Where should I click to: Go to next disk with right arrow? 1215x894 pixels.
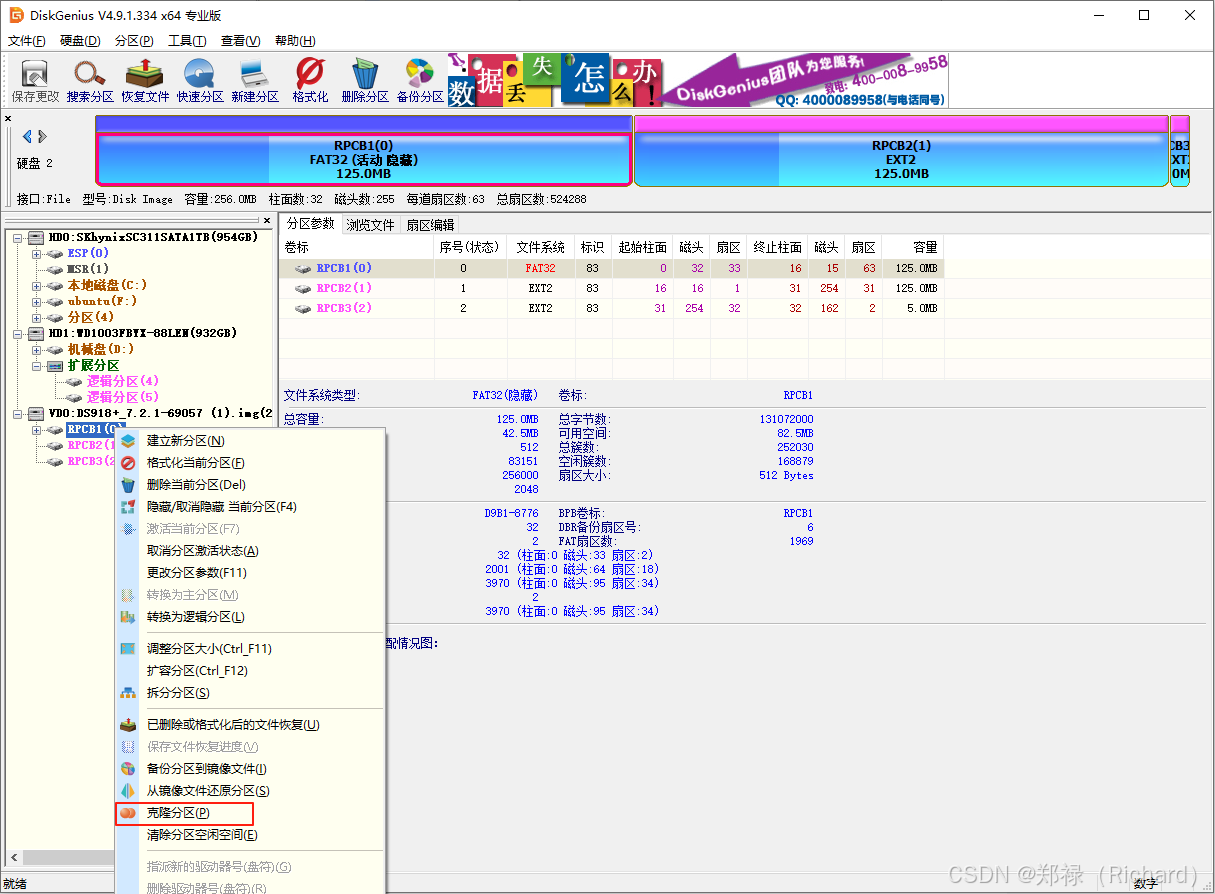click(x=42, y=136)
